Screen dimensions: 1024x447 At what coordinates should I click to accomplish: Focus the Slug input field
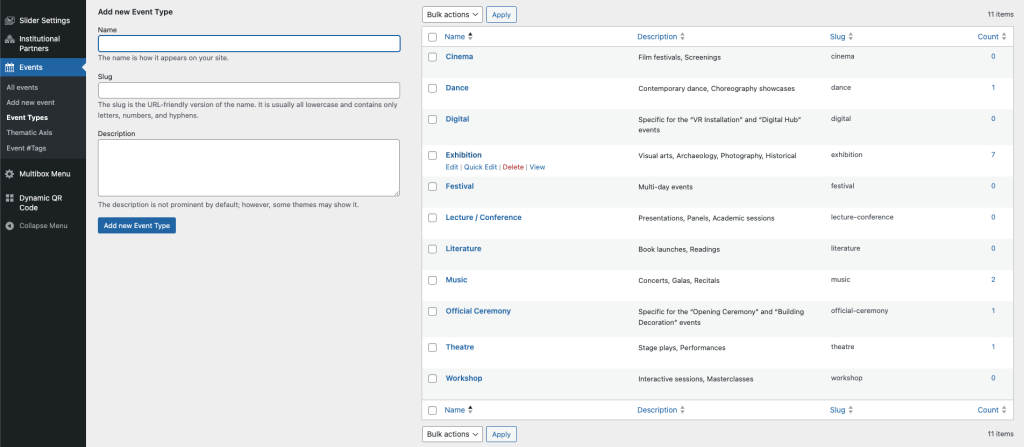[248, 90]
